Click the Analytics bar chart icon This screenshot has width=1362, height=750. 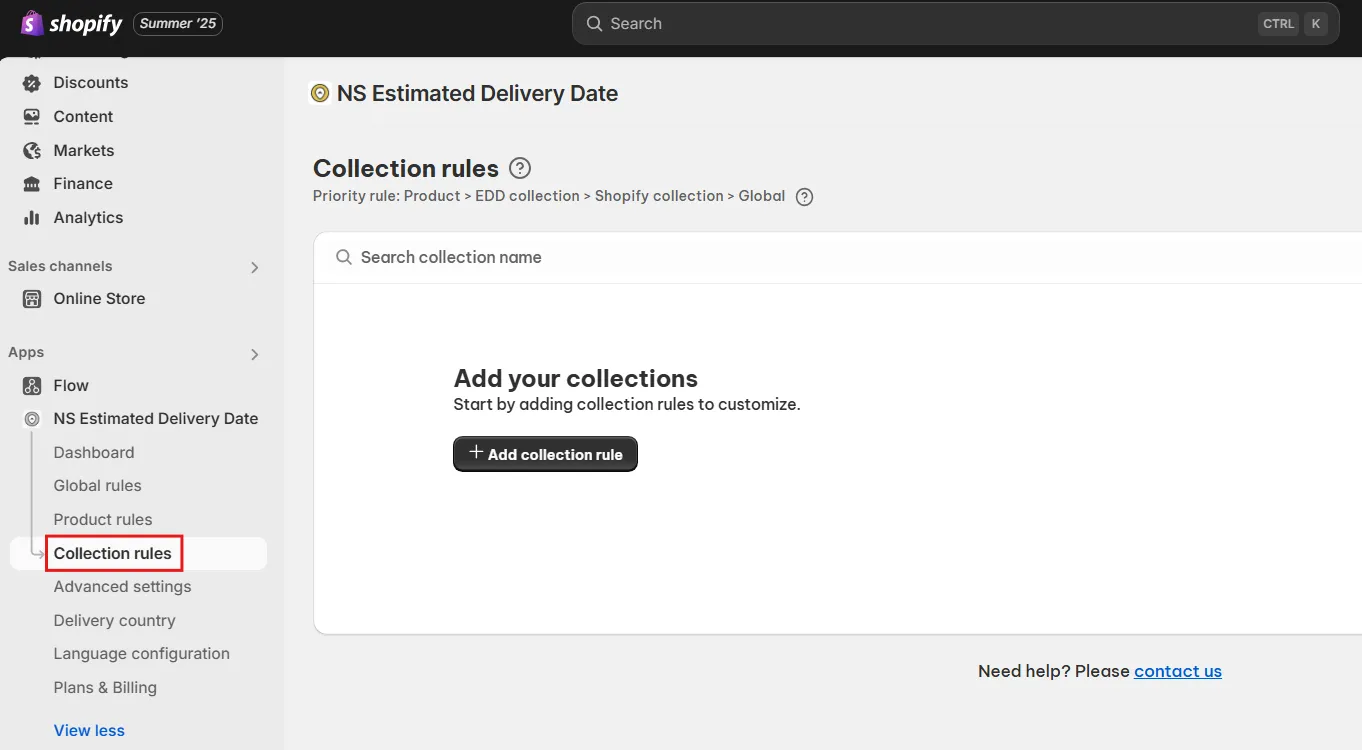[32, 218]
